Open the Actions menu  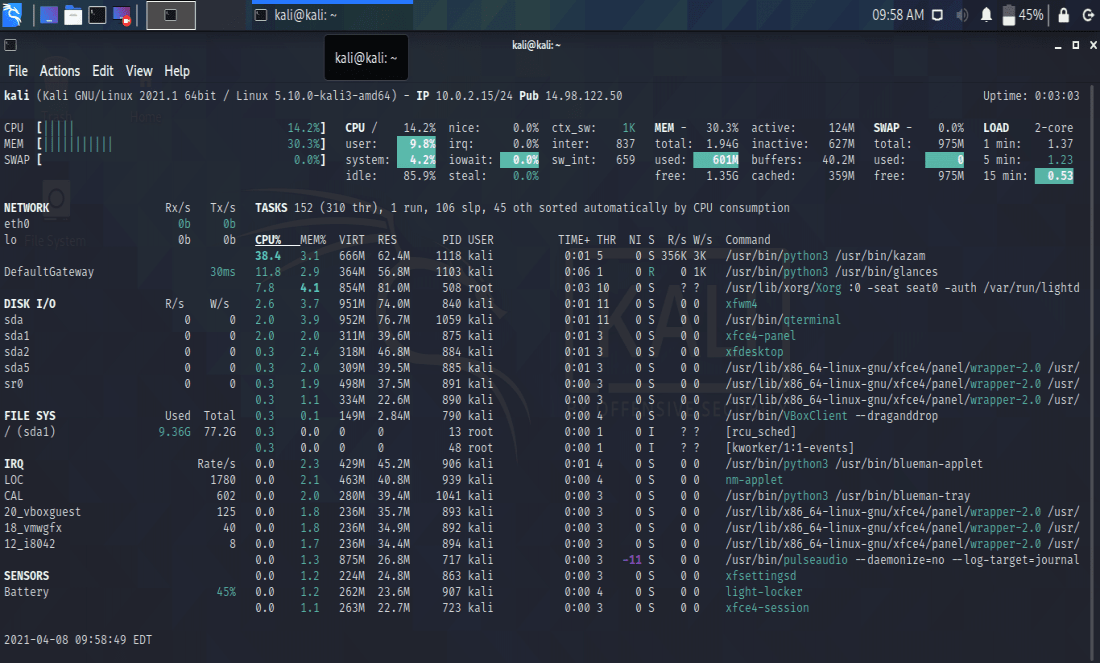60,71
